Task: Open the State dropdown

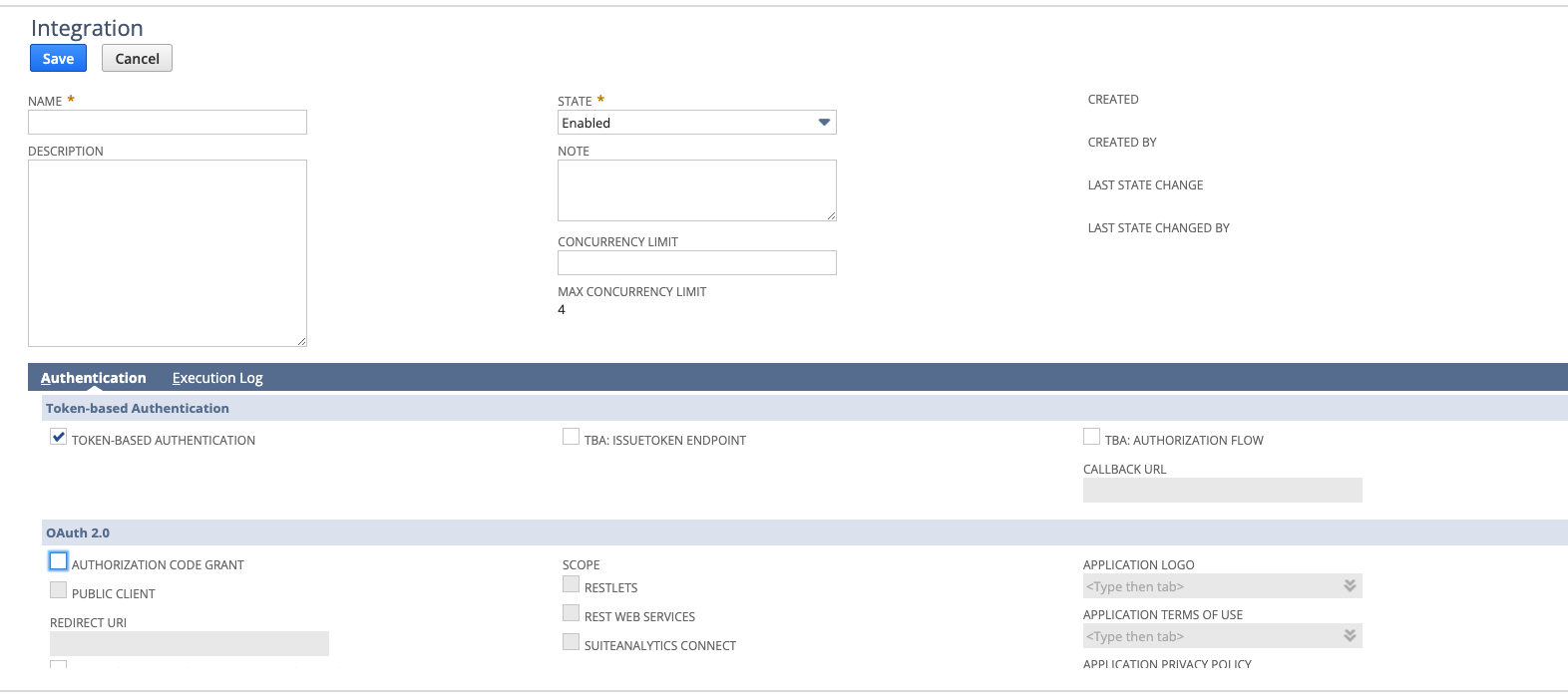Action: tap(696, 123)
